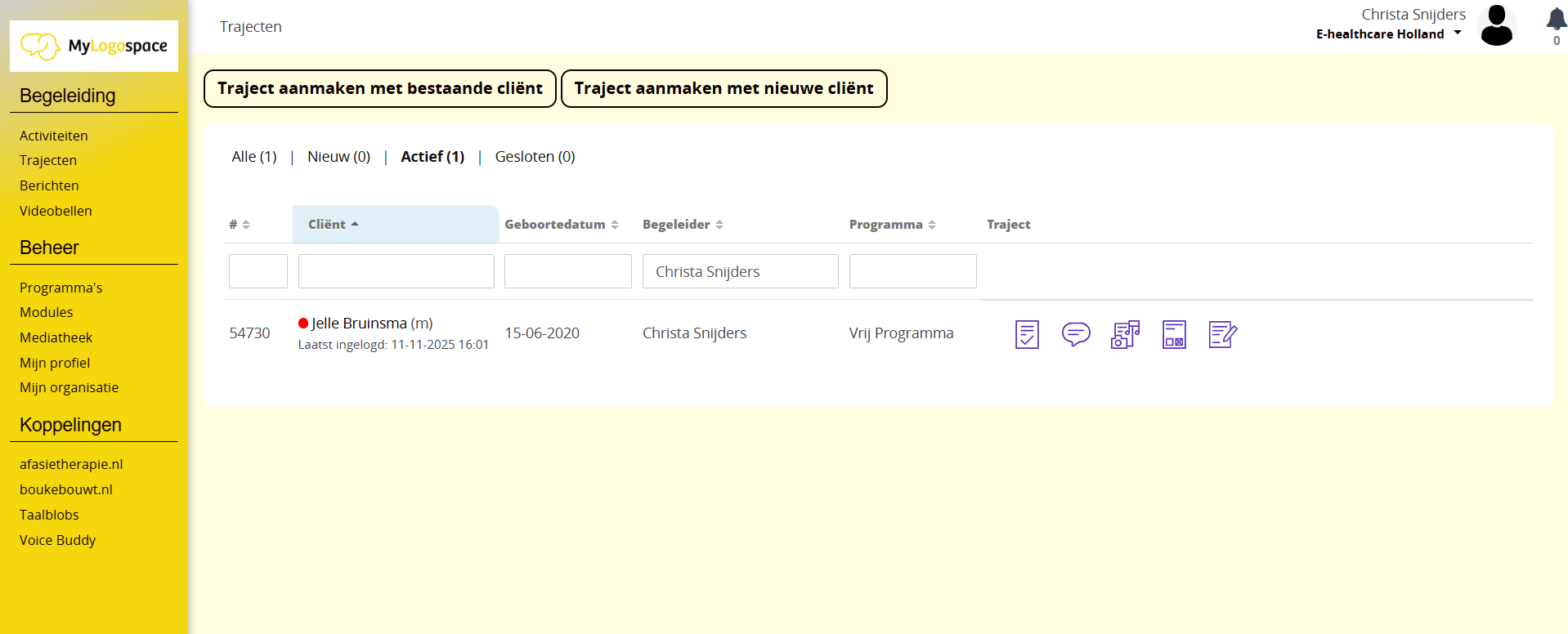1568x634 pixels.
Task: Open the document with checkmark trajectory icon
Action: pos(1027,334)
